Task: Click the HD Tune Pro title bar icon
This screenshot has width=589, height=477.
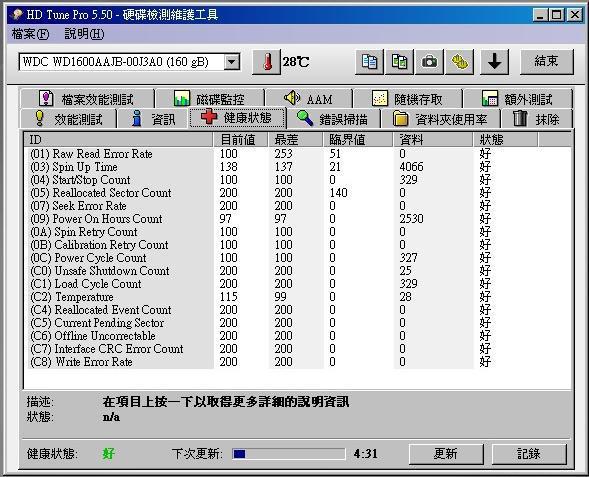Action: coord(17,15)
